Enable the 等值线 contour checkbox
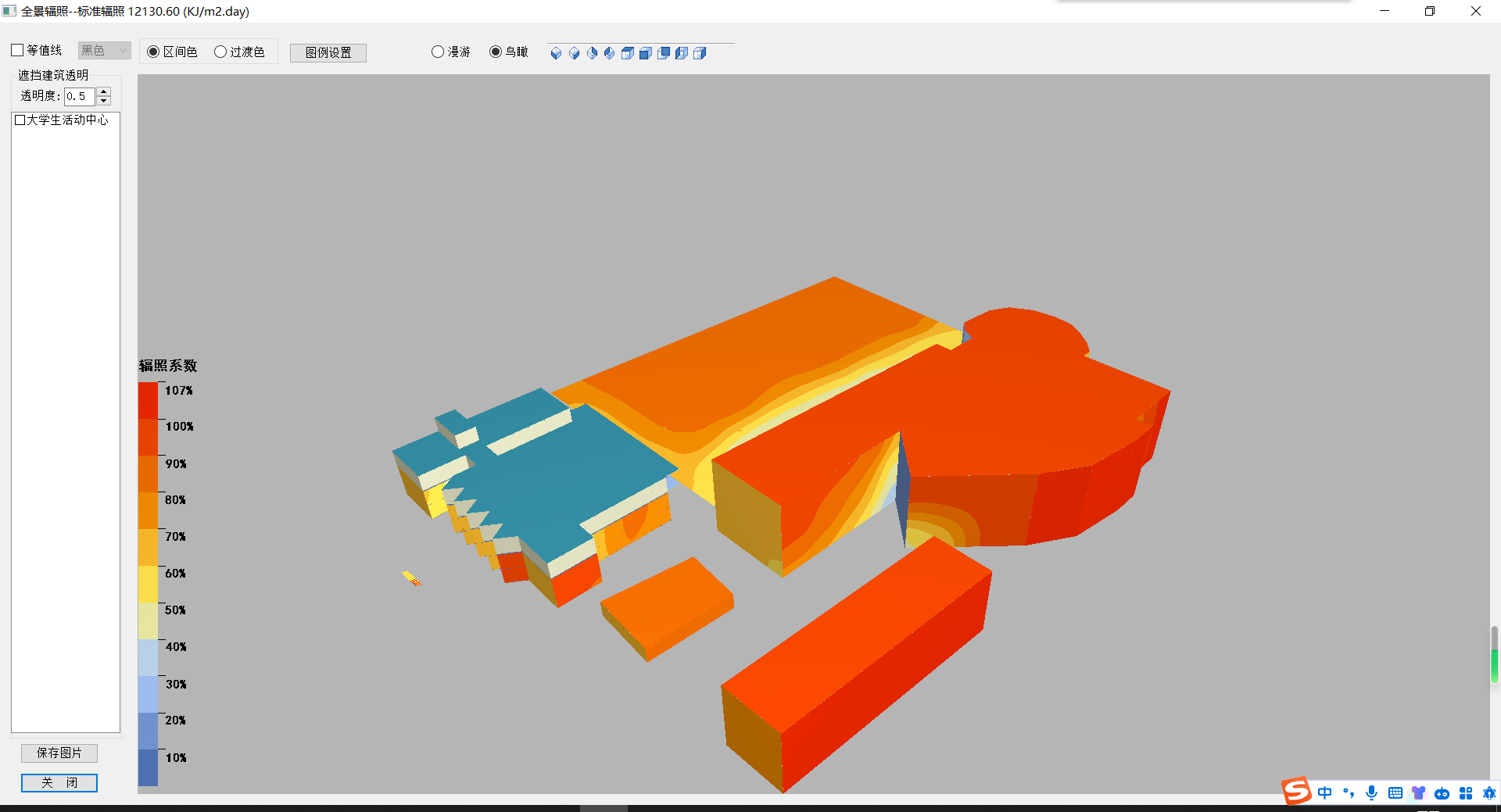Image resolution: width=1501 pixels, height=812 pixels. (x=18, y=51)
